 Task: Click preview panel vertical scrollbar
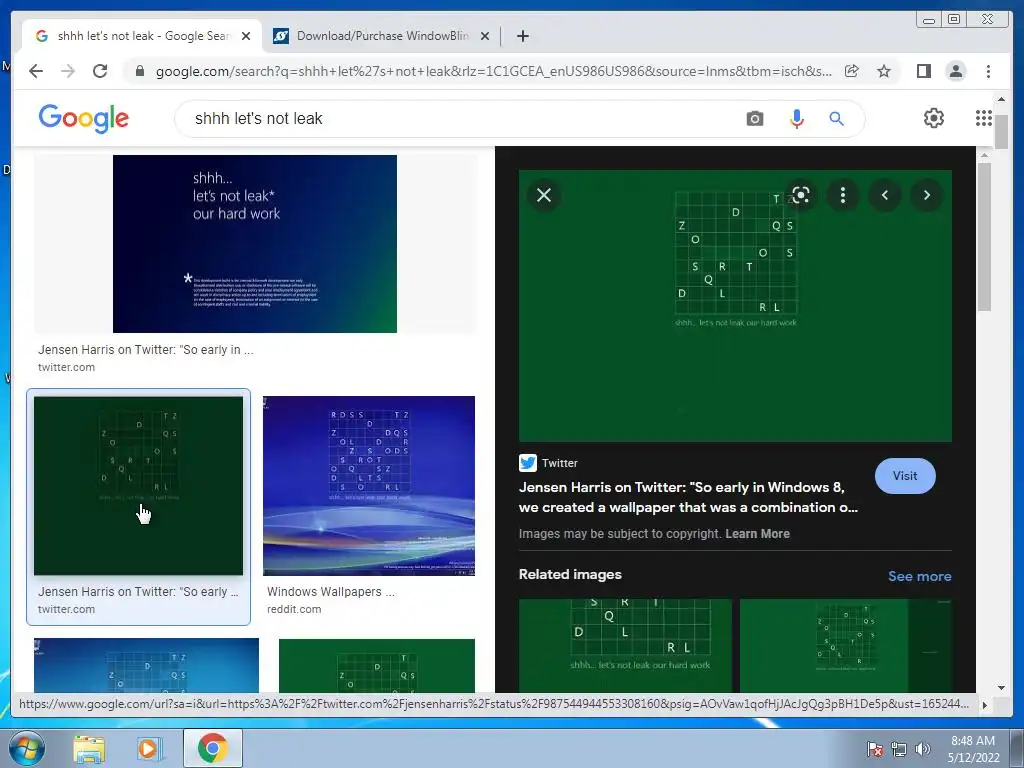click(x=984, y=235)
